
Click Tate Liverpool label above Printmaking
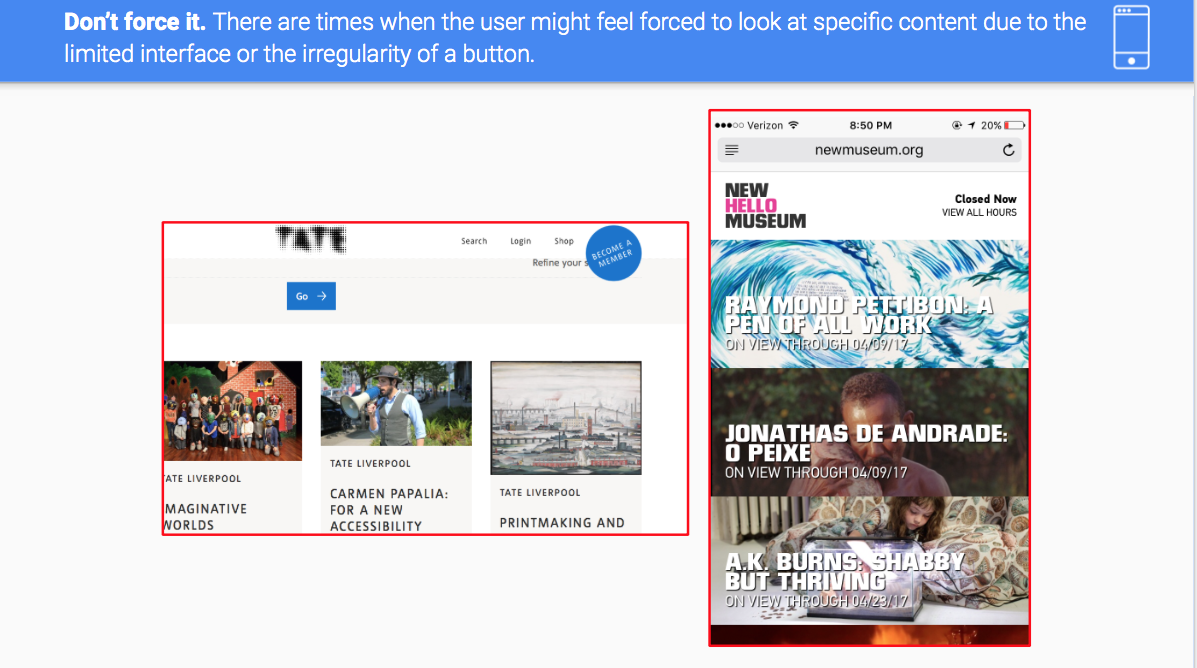(x=540, y=492)
